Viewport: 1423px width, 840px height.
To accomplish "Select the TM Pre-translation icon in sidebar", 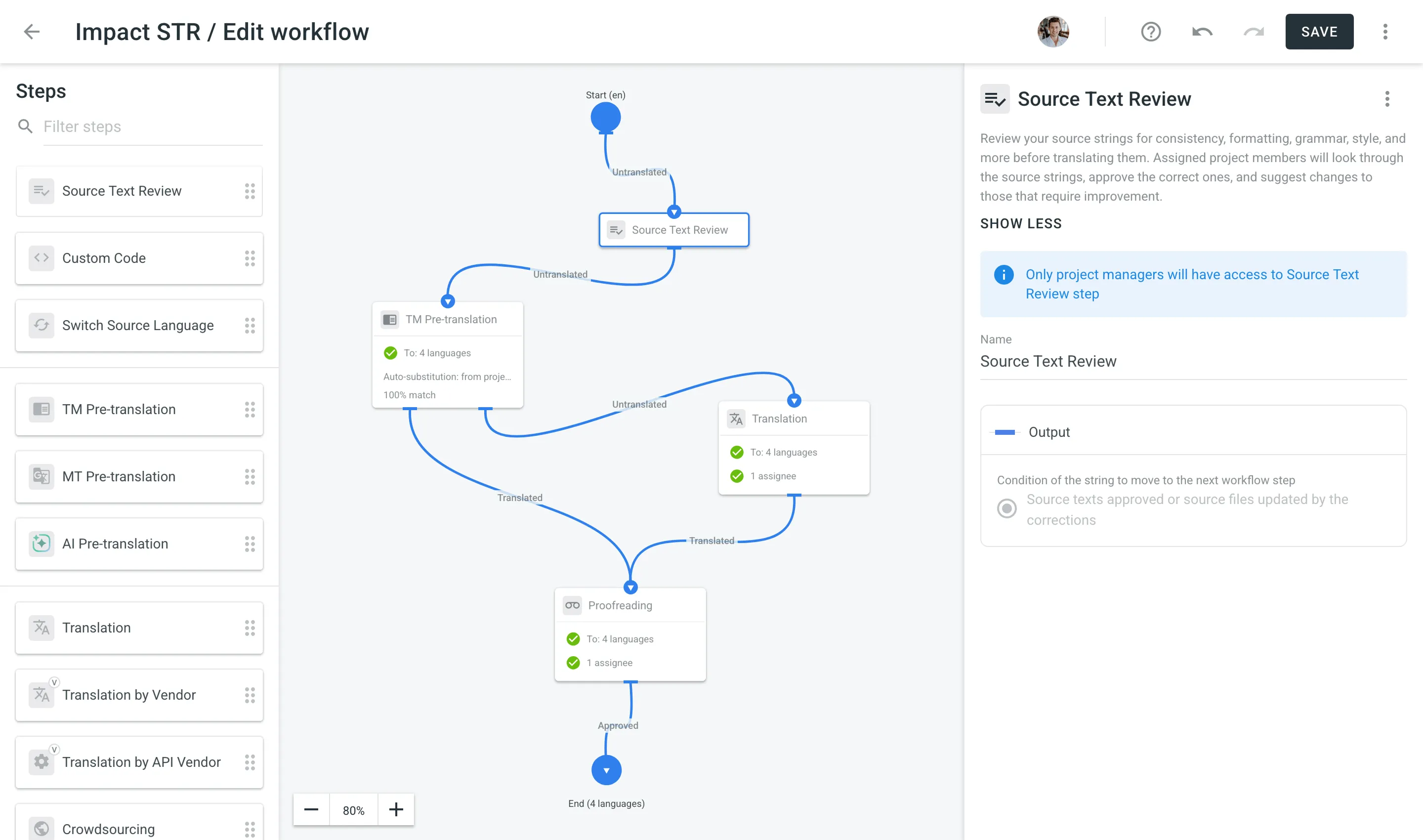I will (41, 409).
